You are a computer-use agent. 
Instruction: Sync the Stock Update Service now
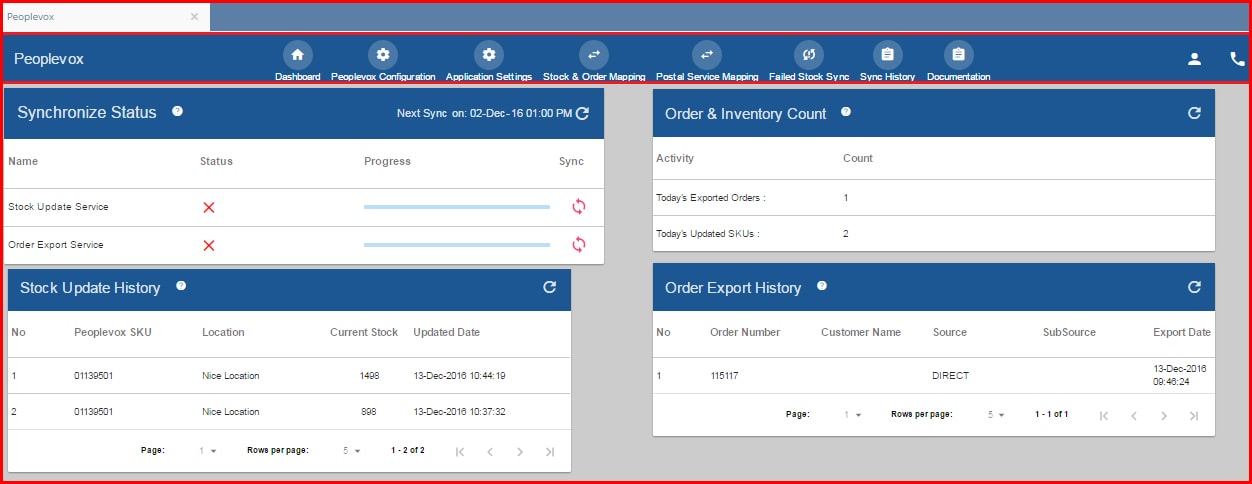click(x=578, y=207)
